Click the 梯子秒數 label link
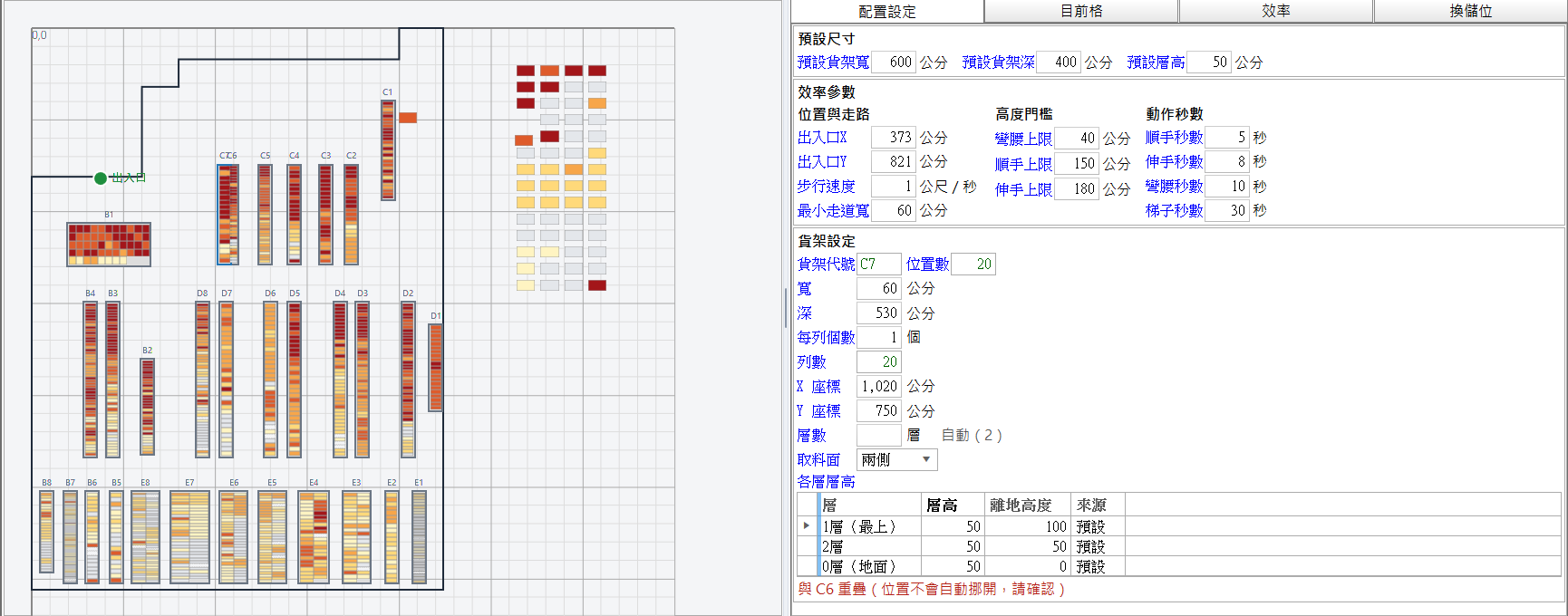The width and height of the screenshot is (1568, 616). (1174, 210)
